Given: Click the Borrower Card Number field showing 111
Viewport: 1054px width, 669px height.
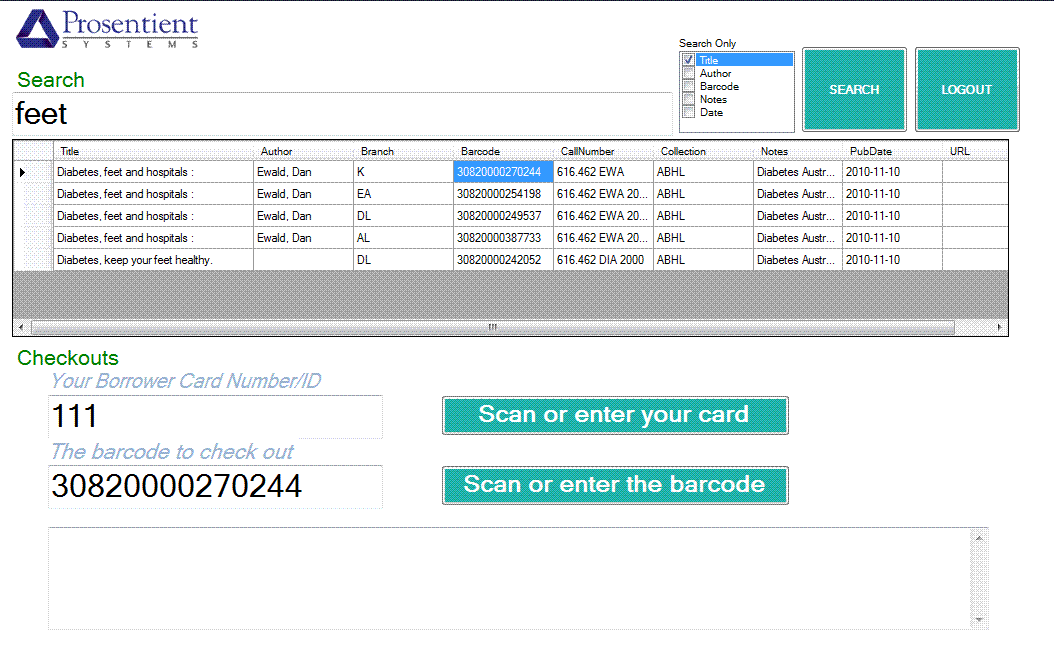Looking at the screenshot, I should pyautogui.click(x=215, y=416).
